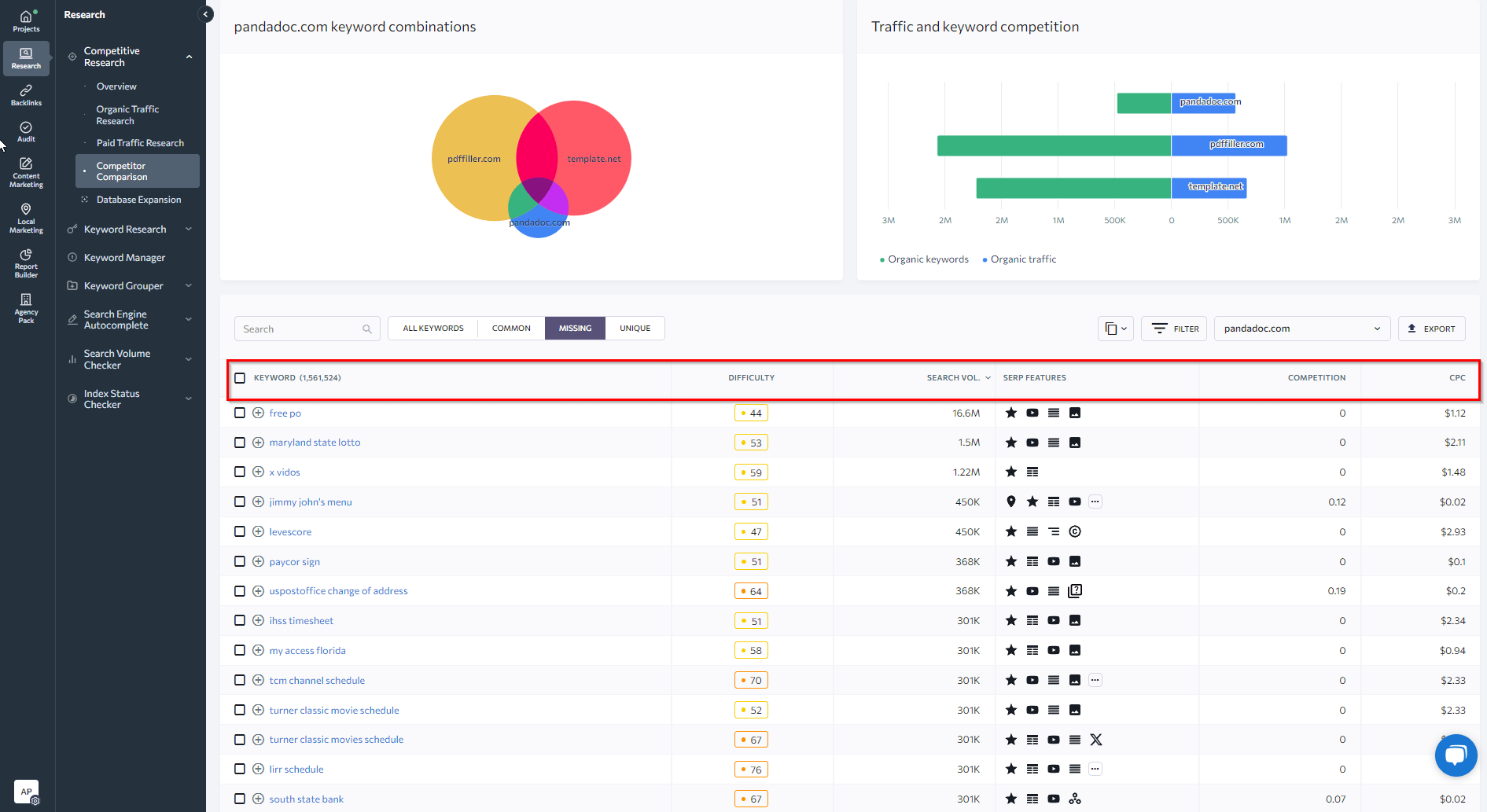Select all keywords with the header checkbox
The width and height of the screenshot is (1487, 812).
click(240, 377)
